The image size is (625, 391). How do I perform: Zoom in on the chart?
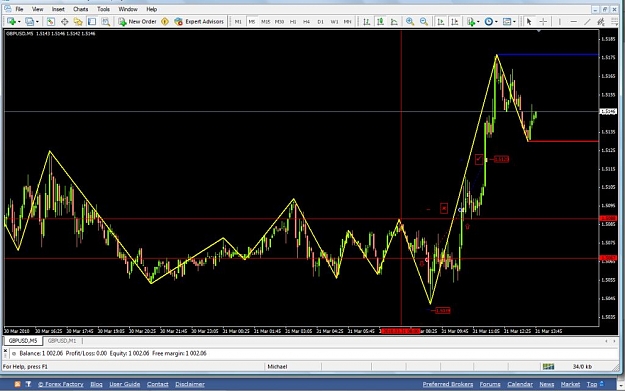pos(410,22)
